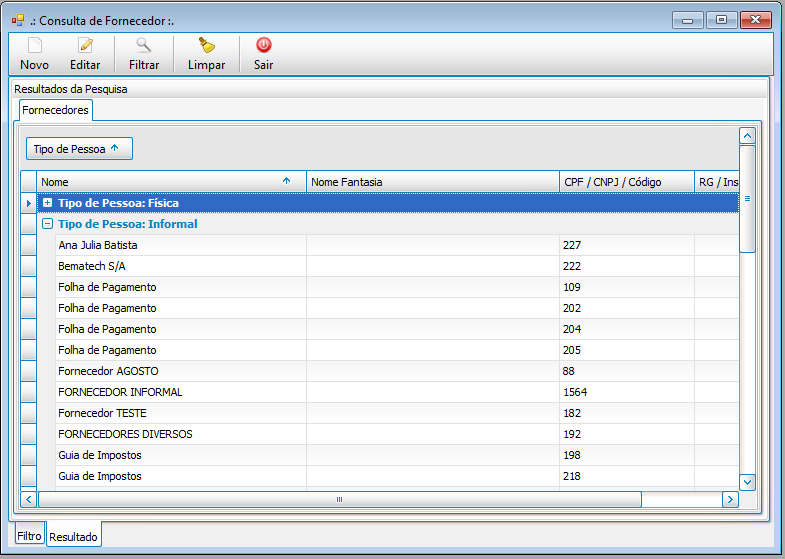Click the code cell 192
The height and width of the screenshot is (559, 785).
627,434
